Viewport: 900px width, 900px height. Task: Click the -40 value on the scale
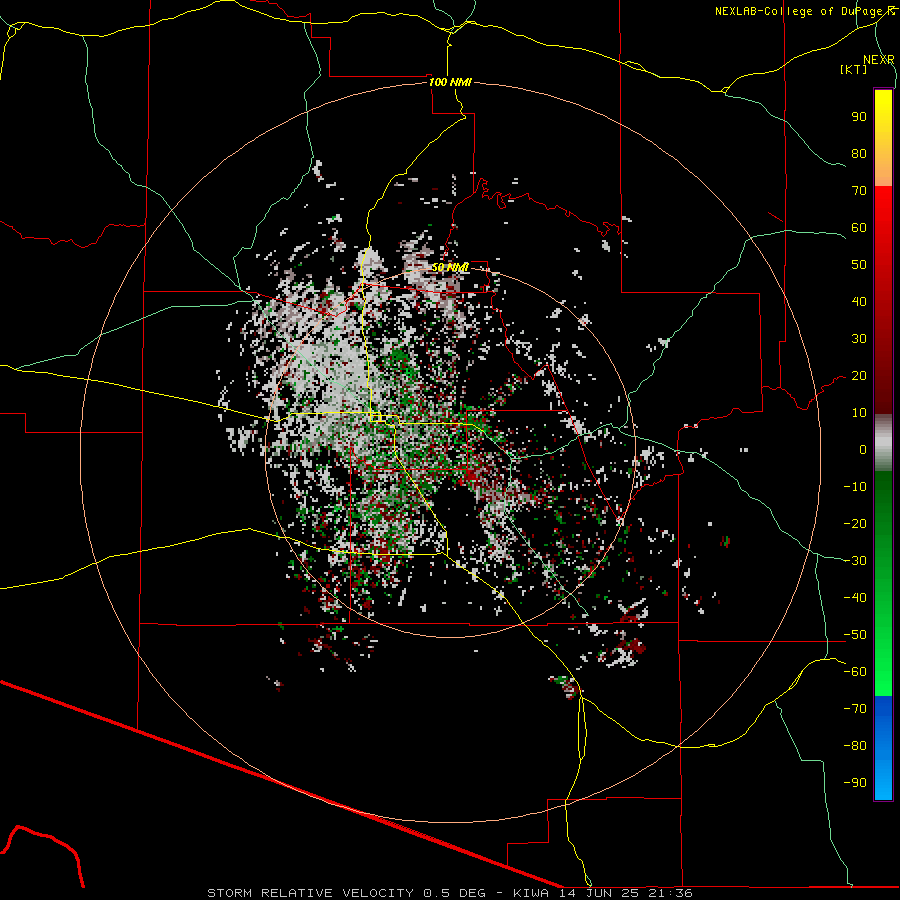click(855, 598)
